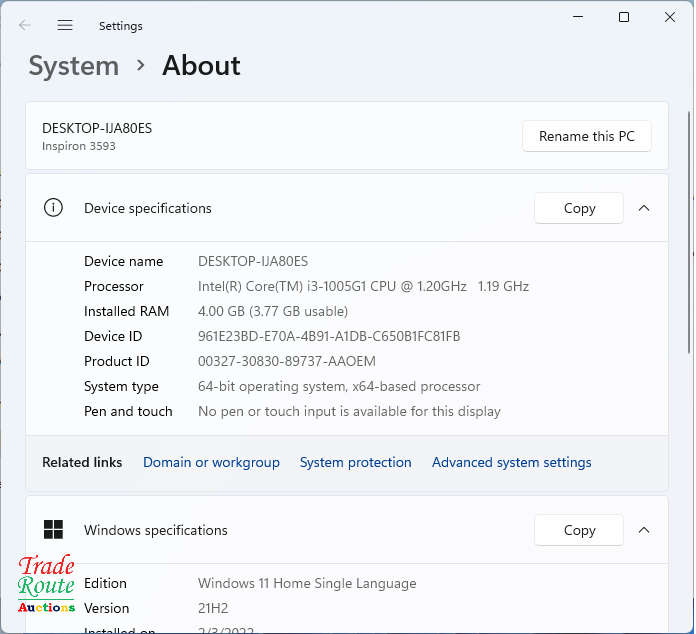Image resolution: width=696 pixels, height=634 pixels.
Task: Close the Settings window
Action: (670, 17)
